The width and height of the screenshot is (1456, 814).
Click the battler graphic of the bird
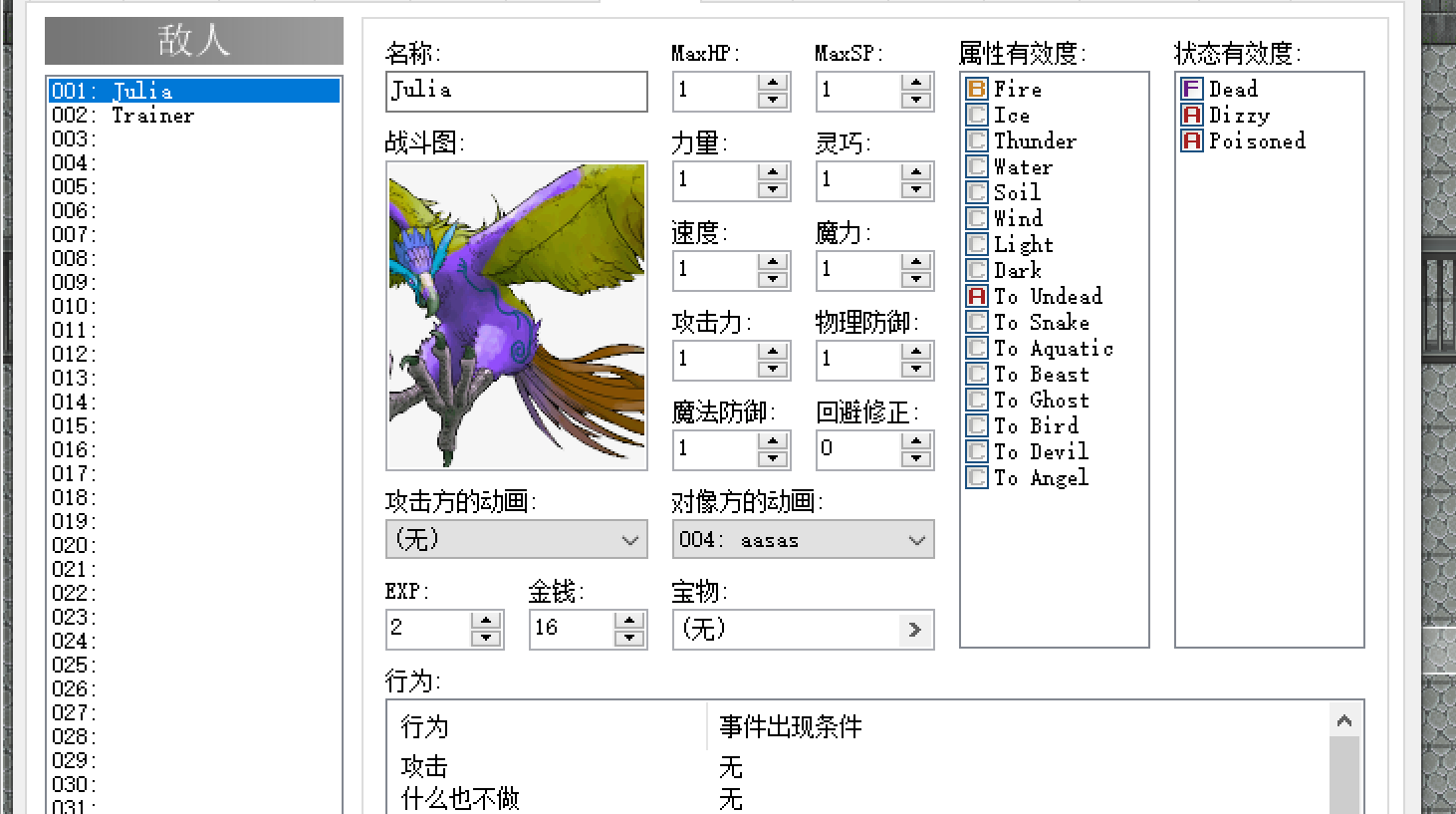(x=516, y=314)
